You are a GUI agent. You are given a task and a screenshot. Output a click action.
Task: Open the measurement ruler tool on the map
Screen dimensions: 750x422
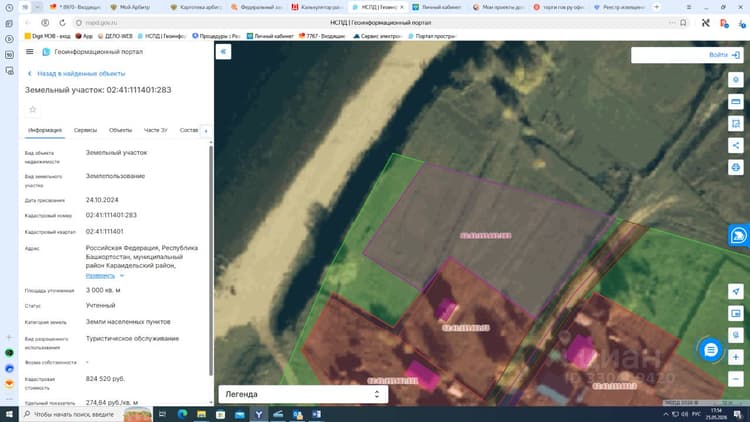(736, 101)
